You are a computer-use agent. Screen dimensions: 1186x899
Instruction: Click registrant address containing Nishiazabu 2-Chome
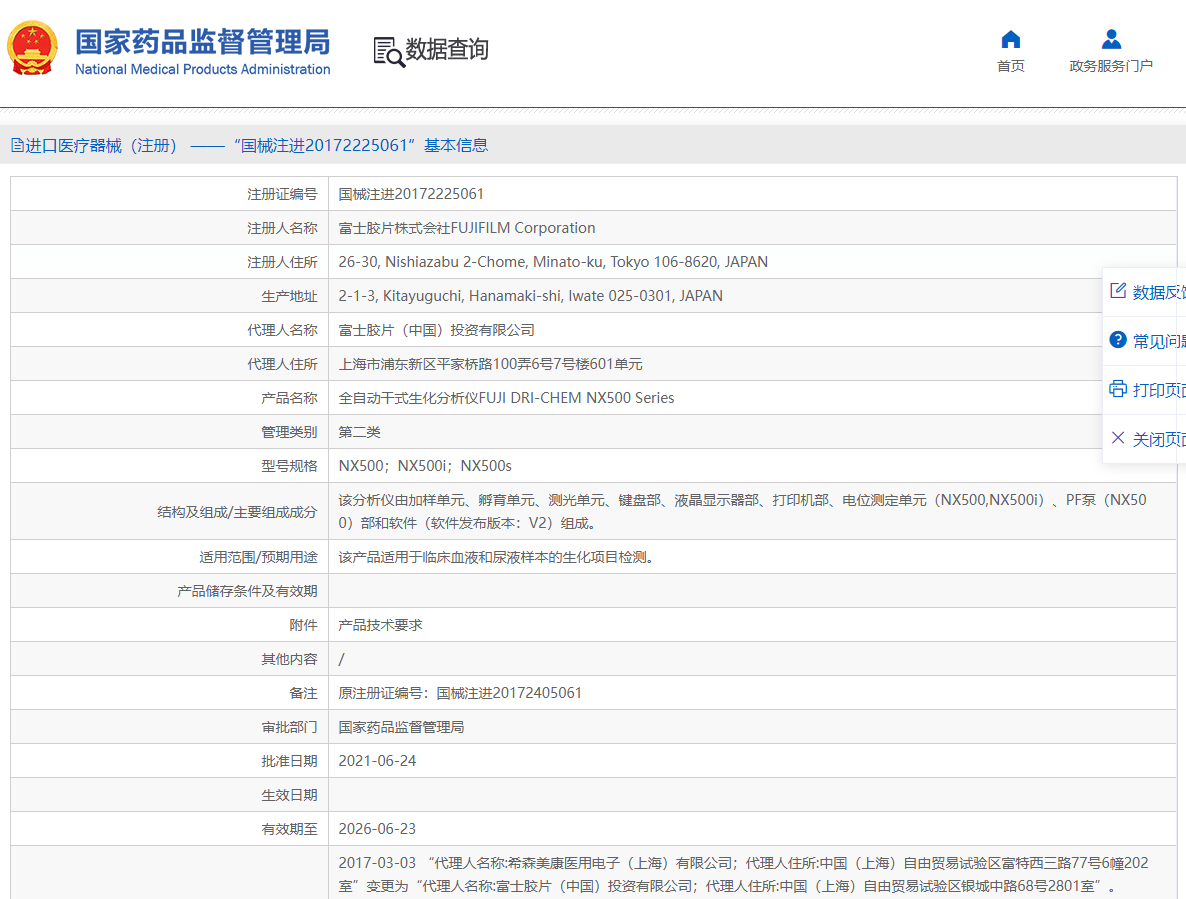click(x=553, y=262)
